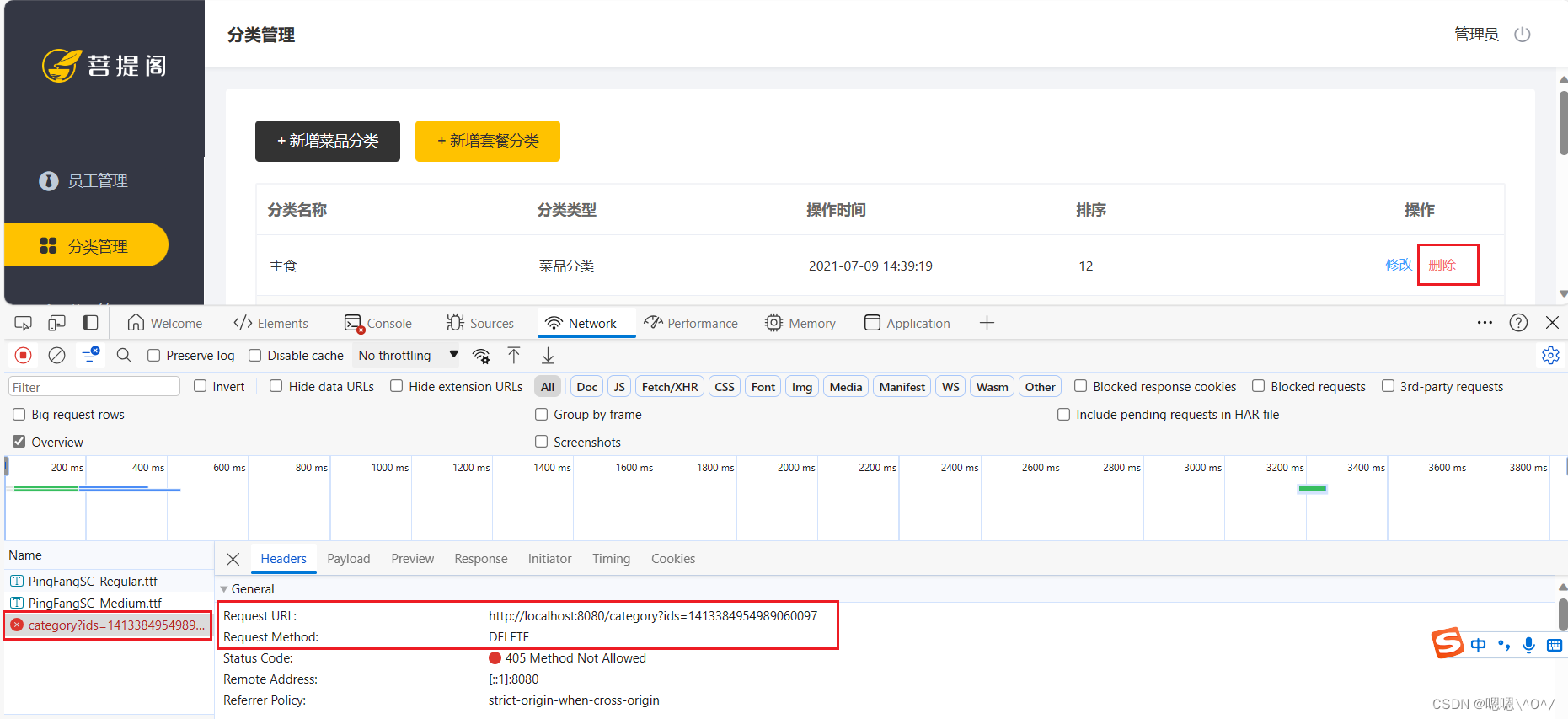This screenshot has height=719, width=1568.
Task: Open network settings gear
Action: [1550, 356]
